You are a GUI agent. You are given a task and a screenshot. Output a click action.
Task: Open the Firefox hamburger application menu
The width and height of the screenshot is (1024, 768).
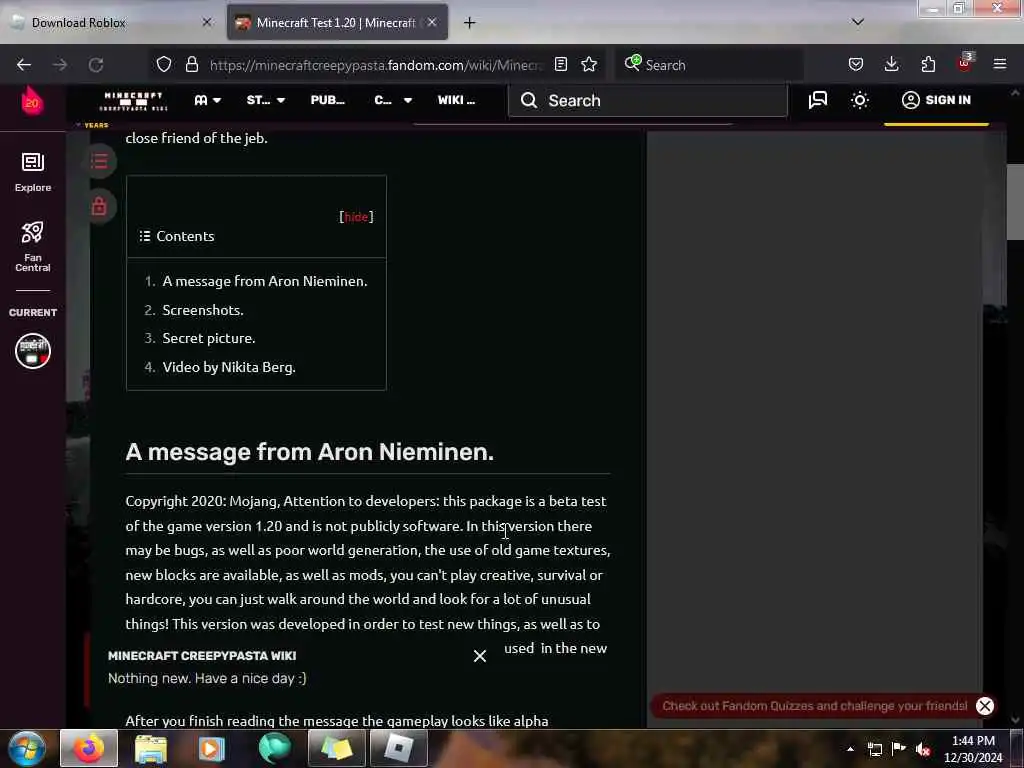pos(999,64)
